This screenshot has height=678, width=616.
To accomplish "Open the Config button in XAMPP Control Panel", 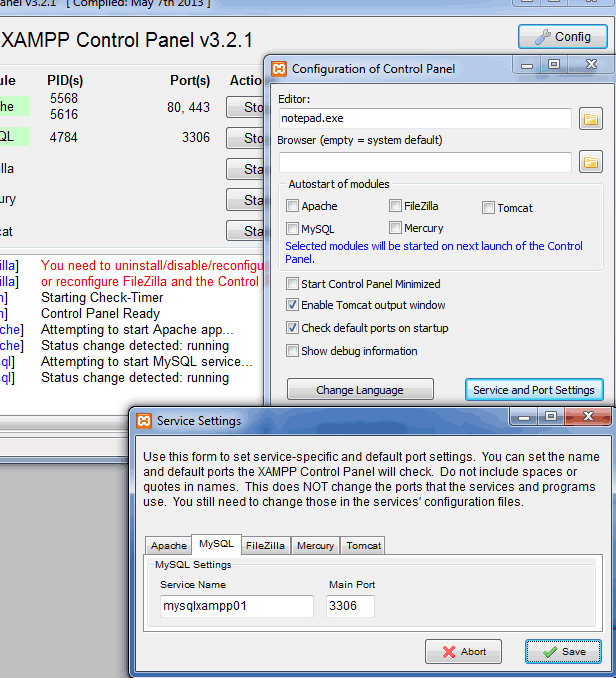I will pos(563,37).
